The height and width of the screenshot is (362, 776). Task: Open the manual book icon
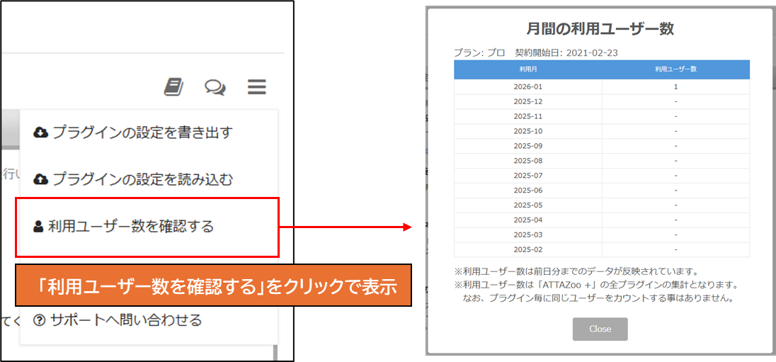coord(174,87)
